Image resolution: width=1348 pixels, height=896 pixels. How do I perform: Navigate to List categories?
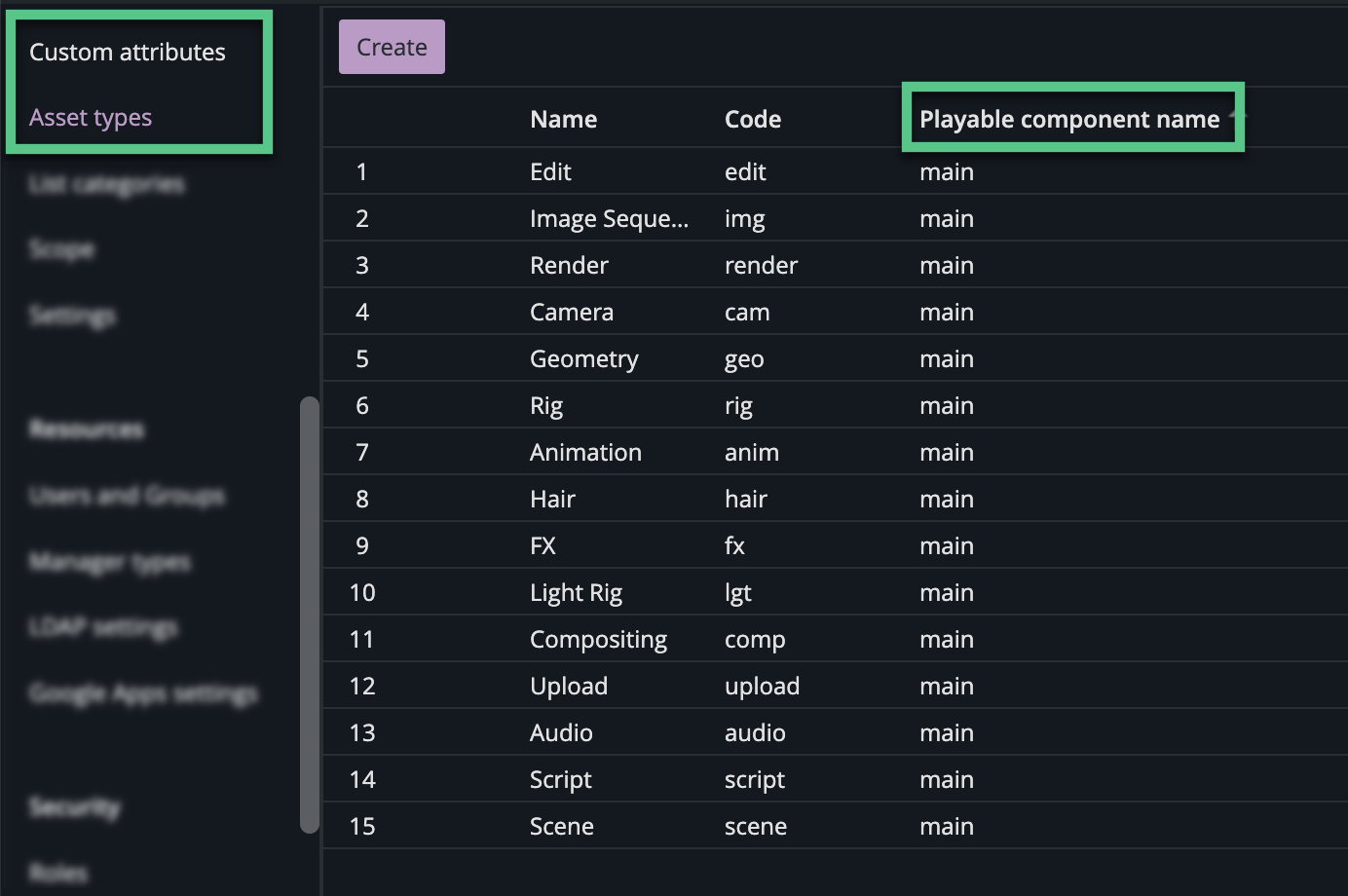(105, 183)
